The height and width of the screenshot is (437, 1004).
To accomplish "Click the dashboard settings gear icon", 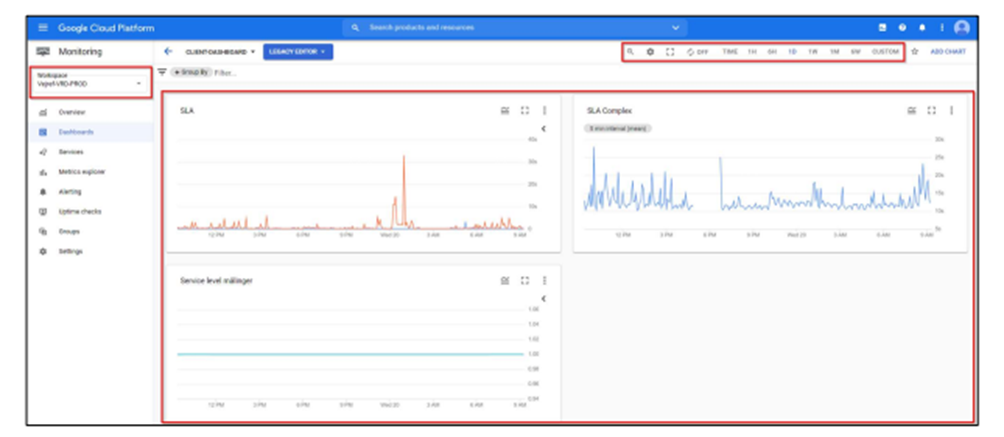I will (650, 51).
